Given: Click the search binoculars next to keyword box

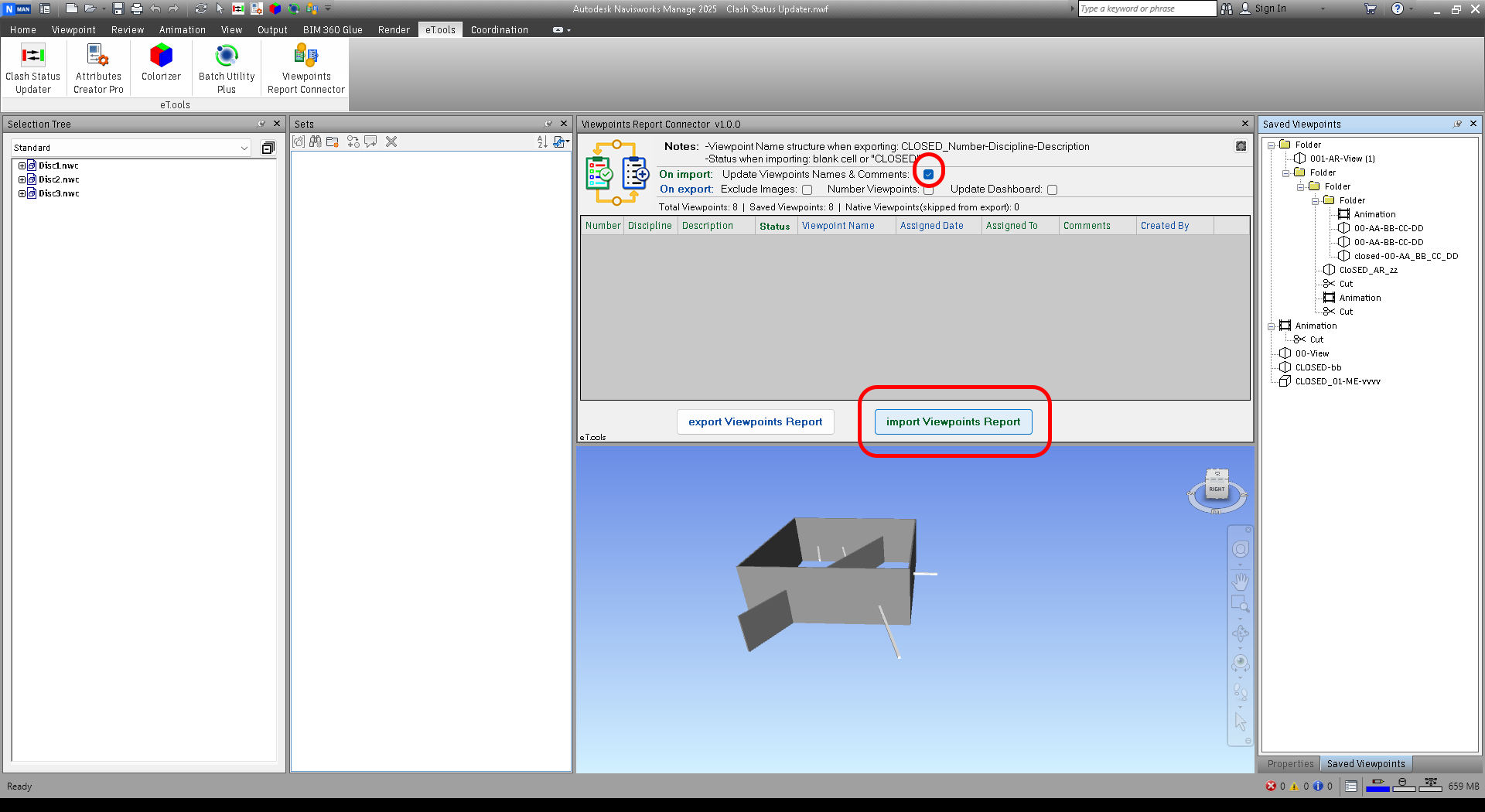Looking at the screenshot, I should click(1227, 9).
